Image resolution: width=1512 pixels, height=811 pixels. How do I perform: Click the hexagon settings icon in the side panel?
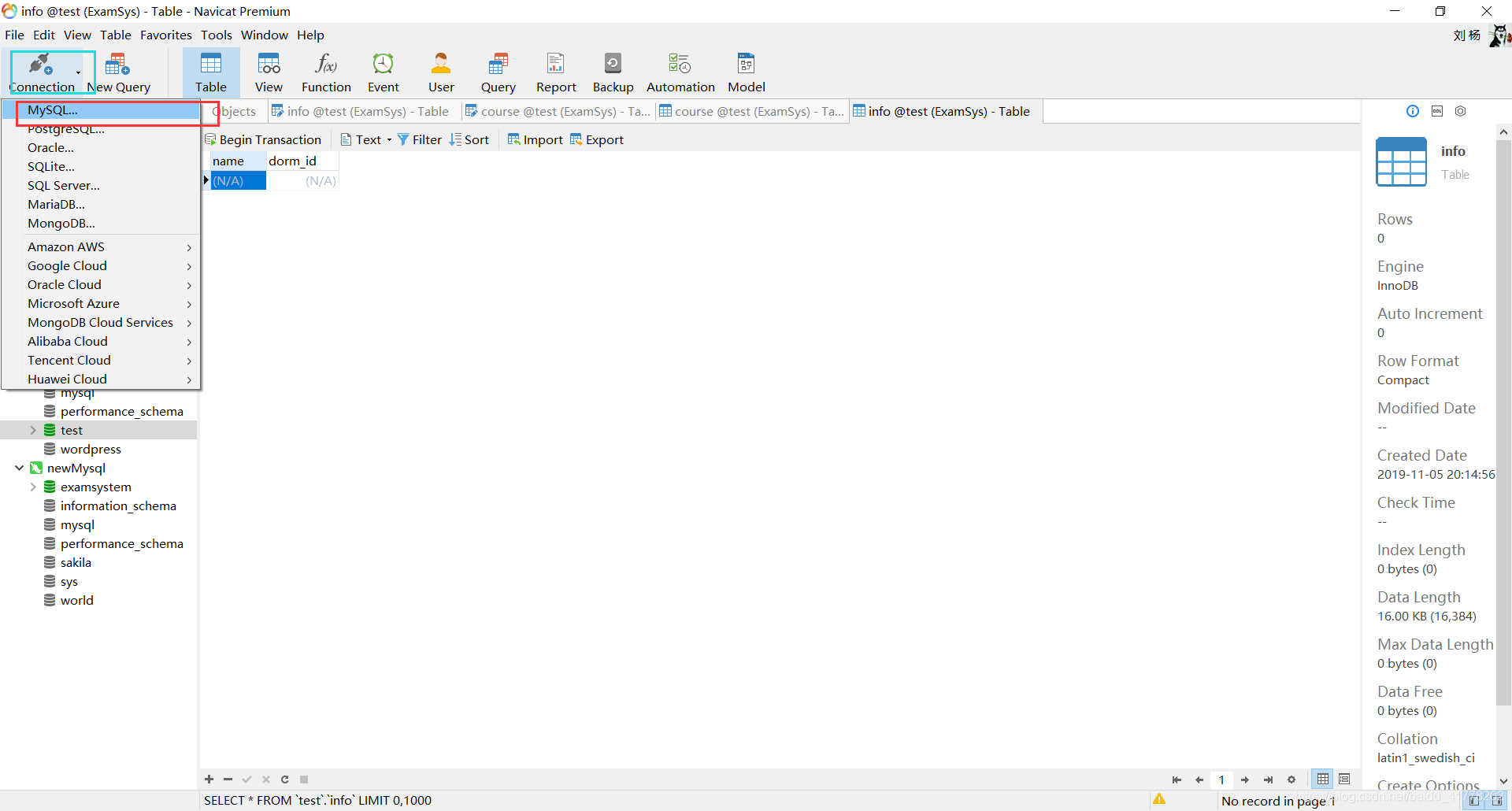click(1461, 111)
